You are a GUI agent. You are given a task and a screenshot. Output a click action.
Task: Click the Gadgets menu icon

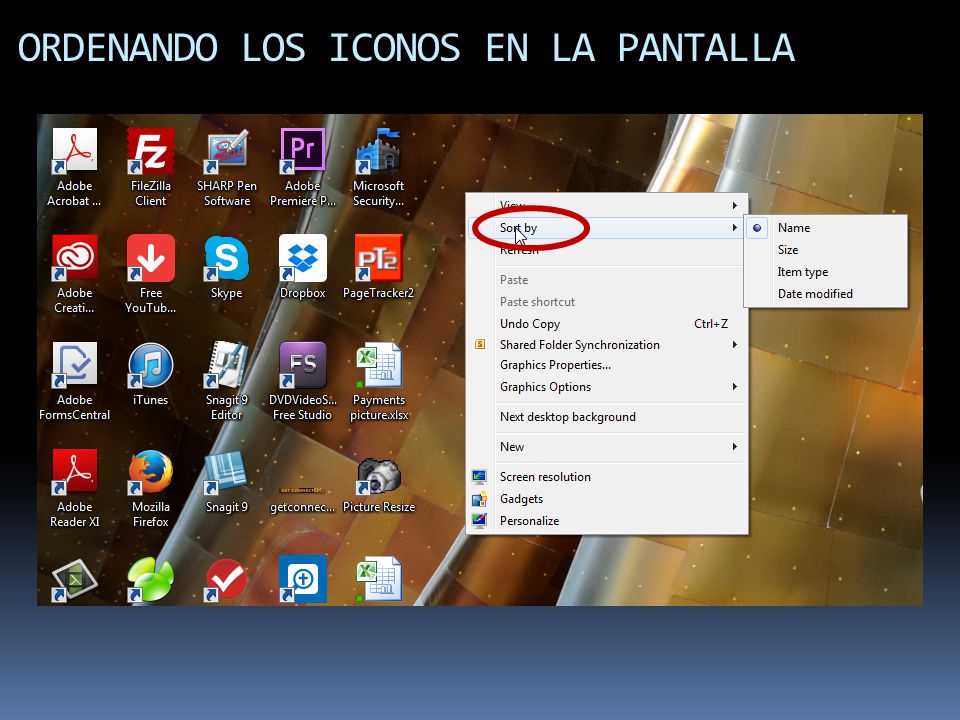point(479,499)
